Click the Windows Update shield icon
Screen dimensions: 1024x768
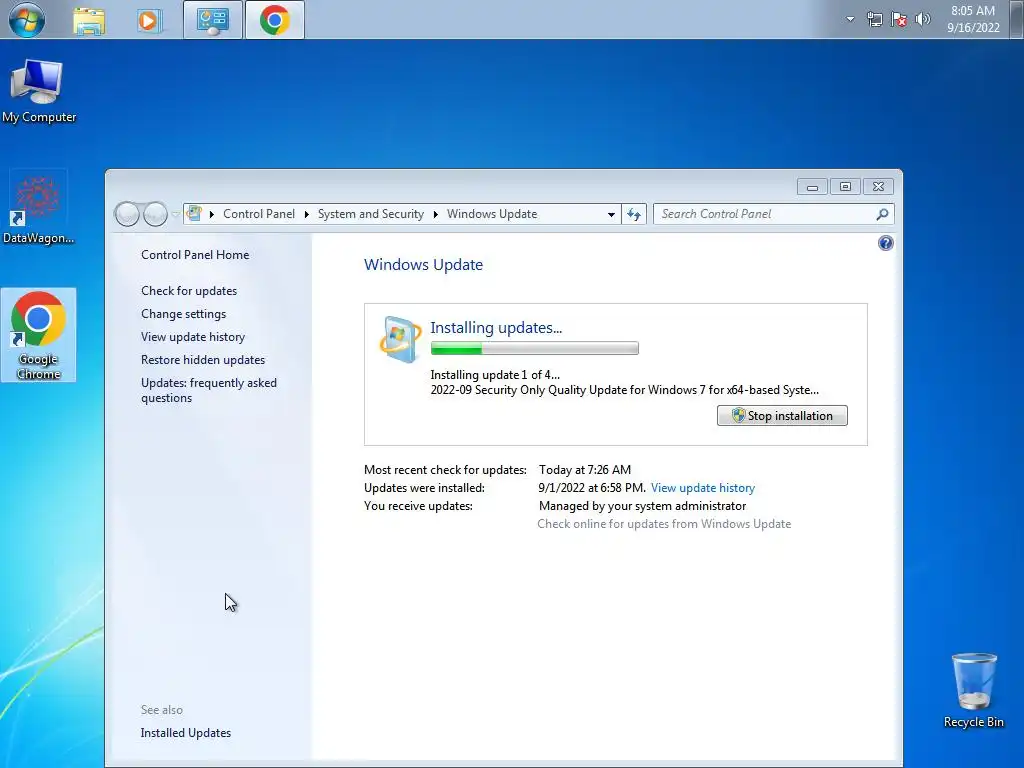(400, 339)
